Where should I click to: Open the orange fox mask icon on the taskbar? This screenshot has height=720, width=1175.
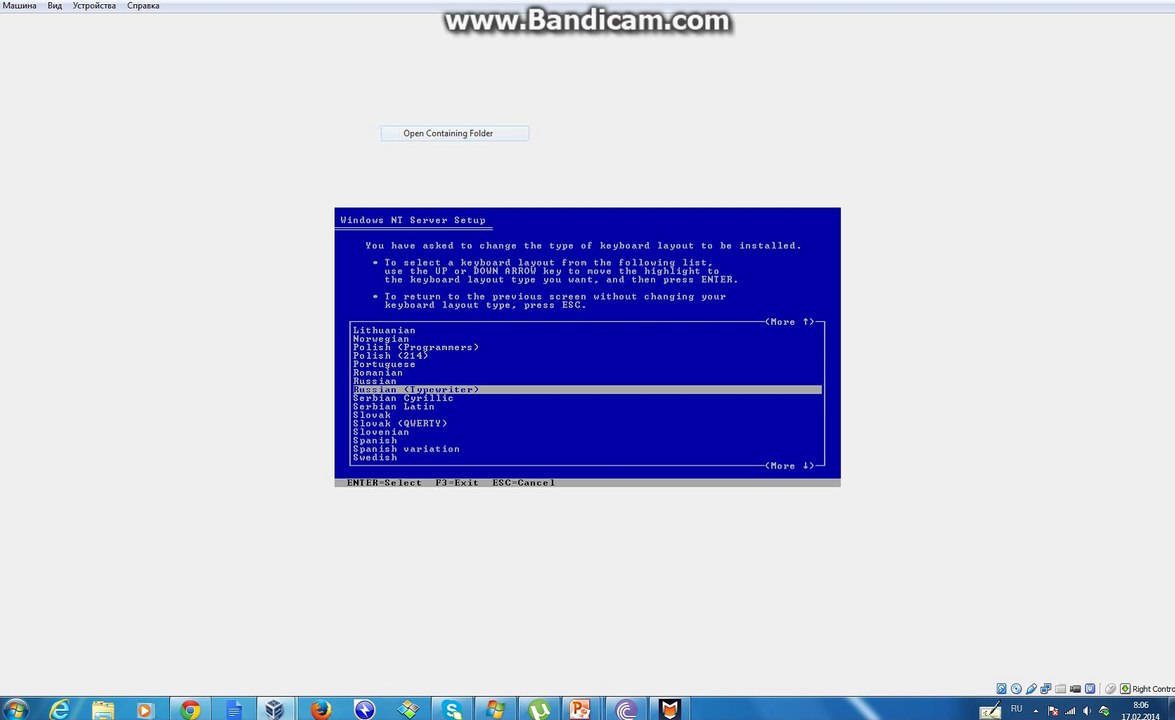[x=669, y=709]
